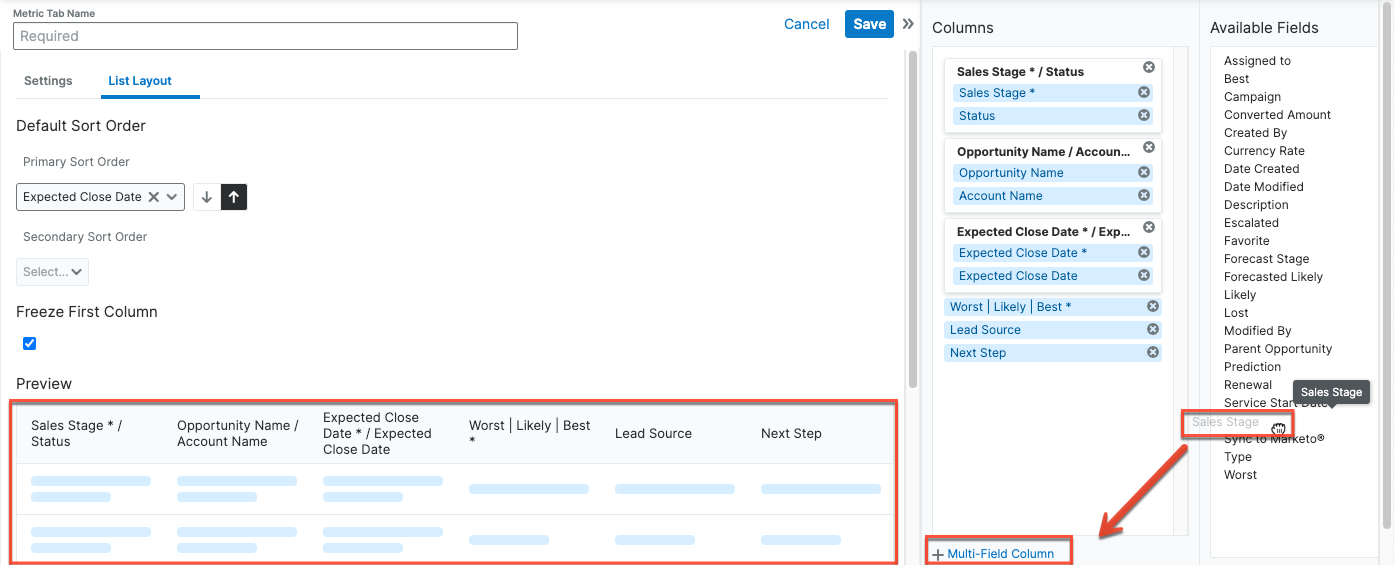
Task: Select Forecast Stage in Available Fields
Action: [1266, 259]
